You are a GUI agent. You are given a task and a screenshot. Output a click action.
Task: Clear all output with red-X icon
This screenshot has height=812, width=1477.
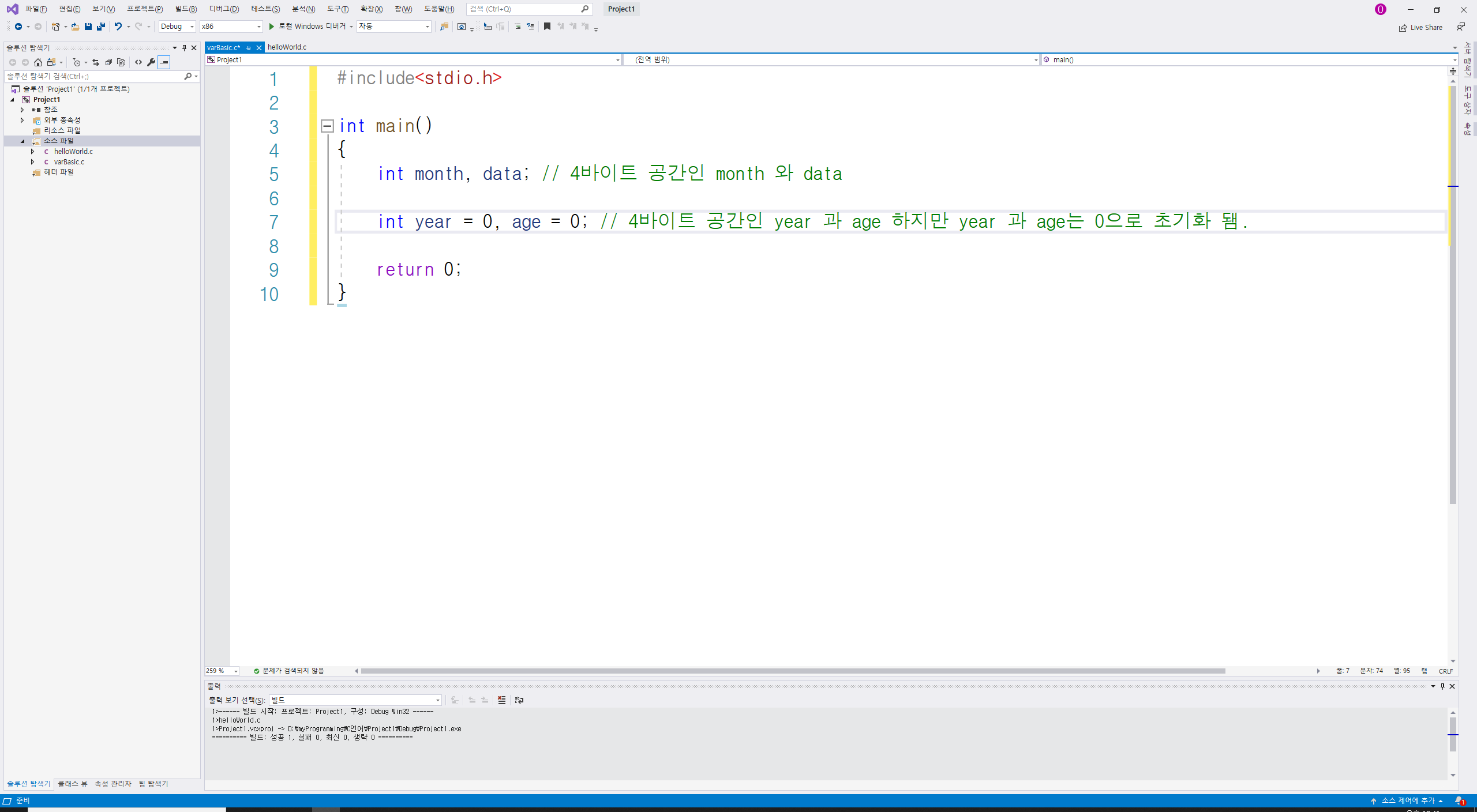pos(501,700)
